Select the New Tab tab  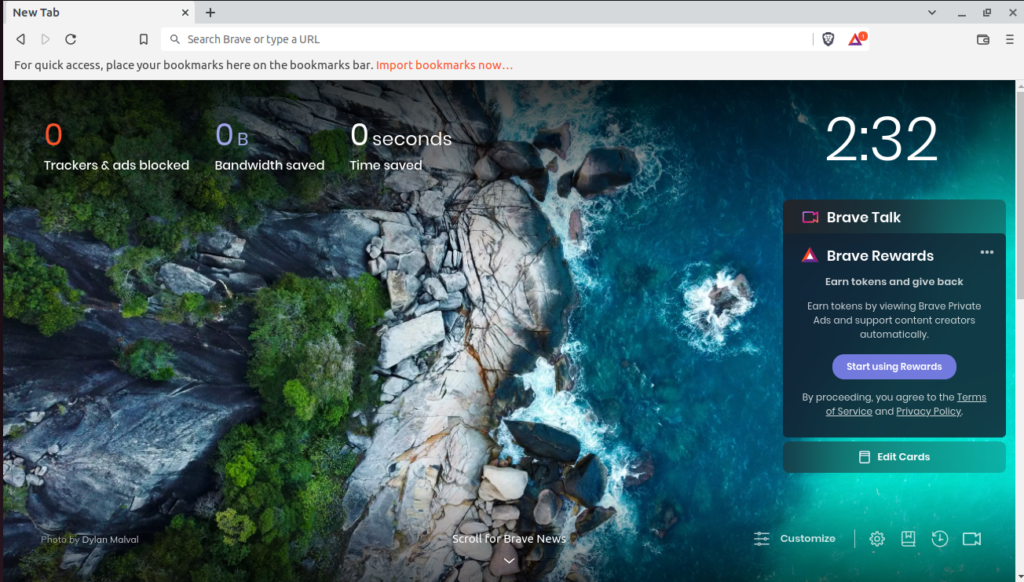98,12
